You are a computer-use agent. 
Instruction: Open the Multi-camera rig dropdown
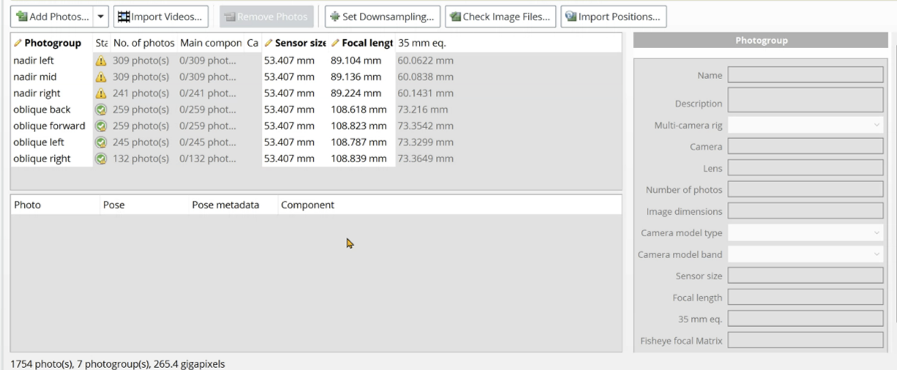(805, 125)
